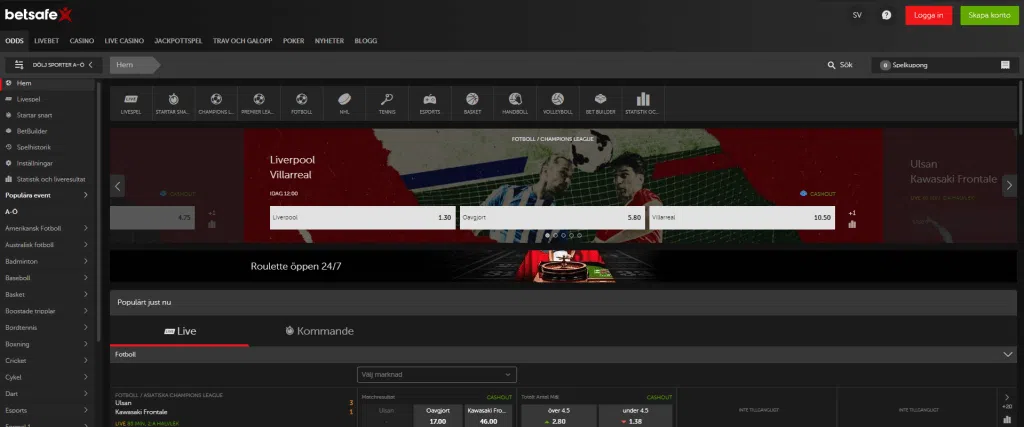
Task: Bet on Villarreal at 10.50
Action: (x=742, y=217)
